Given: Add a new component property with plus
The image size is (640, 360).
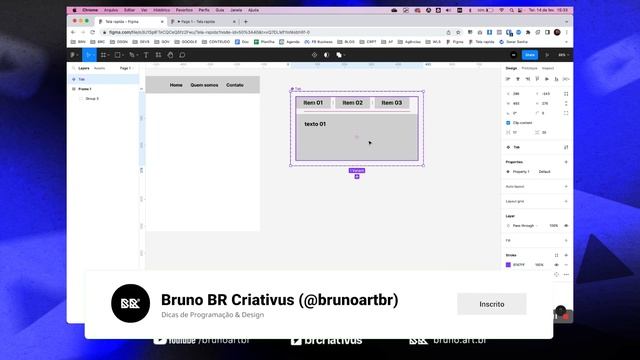Looking at the screenshot, I should pos(566,162).
